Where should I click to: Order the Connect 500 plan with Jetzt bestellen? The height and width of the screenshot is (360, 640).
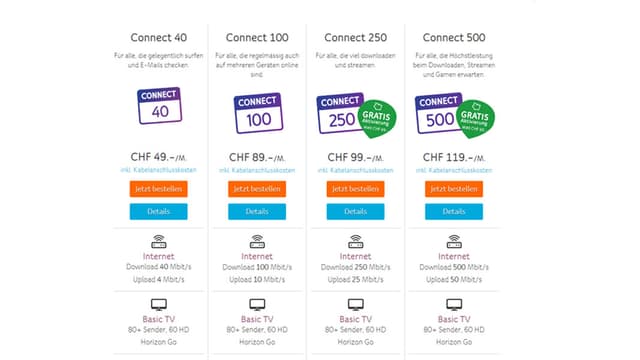point(453,189)
